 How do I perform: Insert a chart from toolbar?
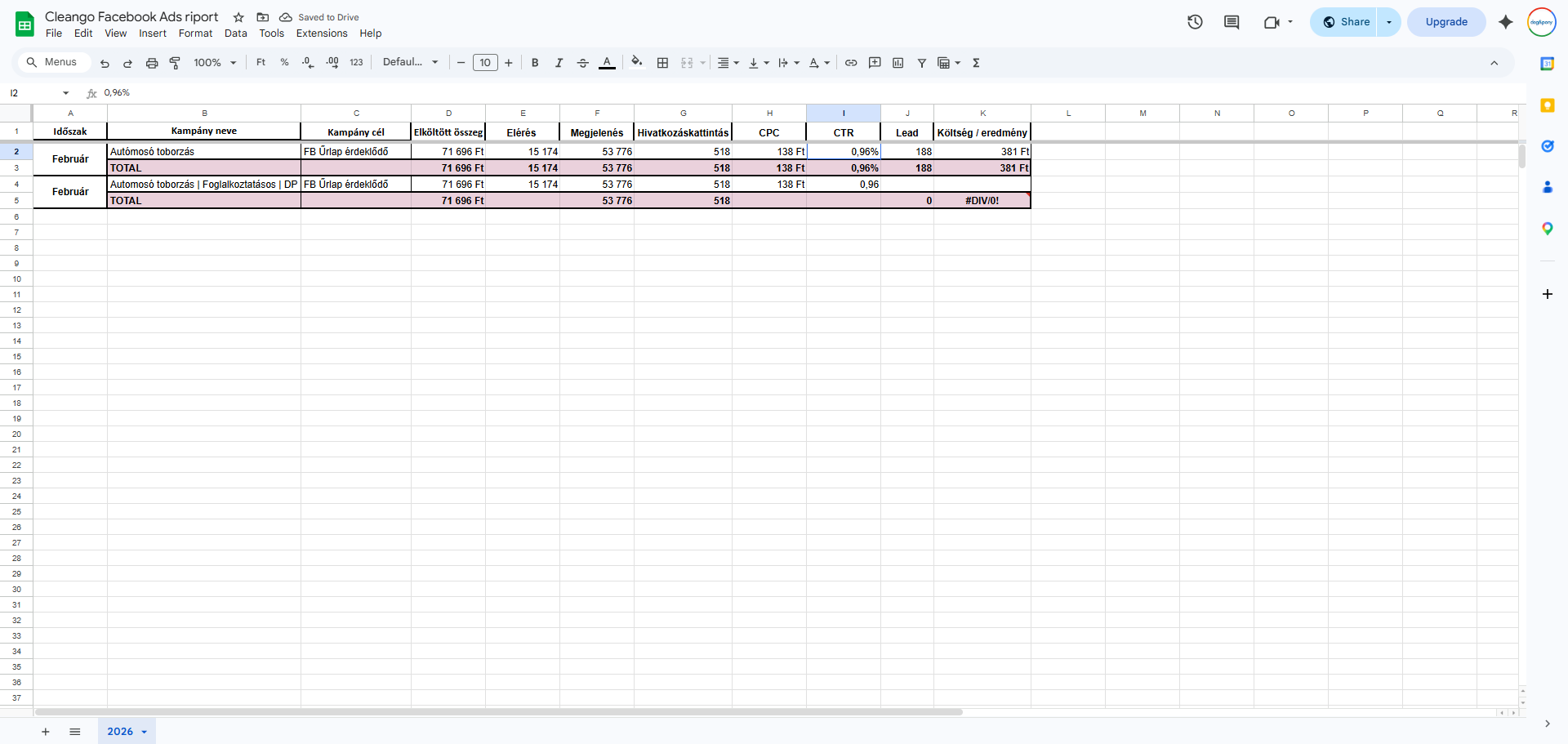click(898, 63)
